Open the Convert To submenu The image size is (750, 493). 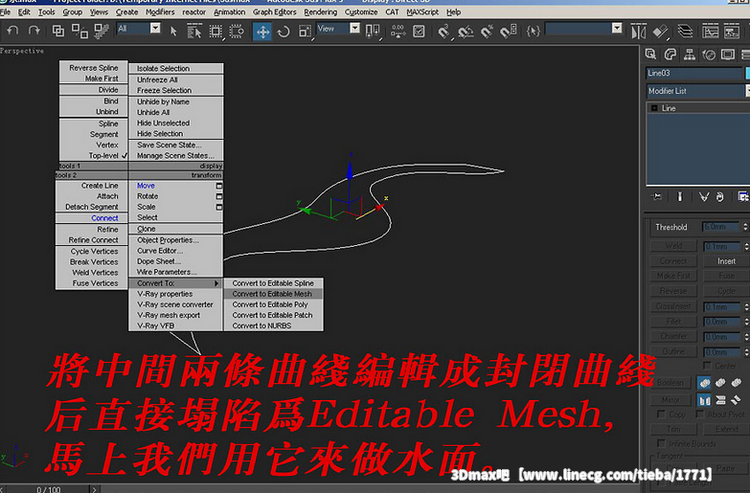(x=175, y=283)
